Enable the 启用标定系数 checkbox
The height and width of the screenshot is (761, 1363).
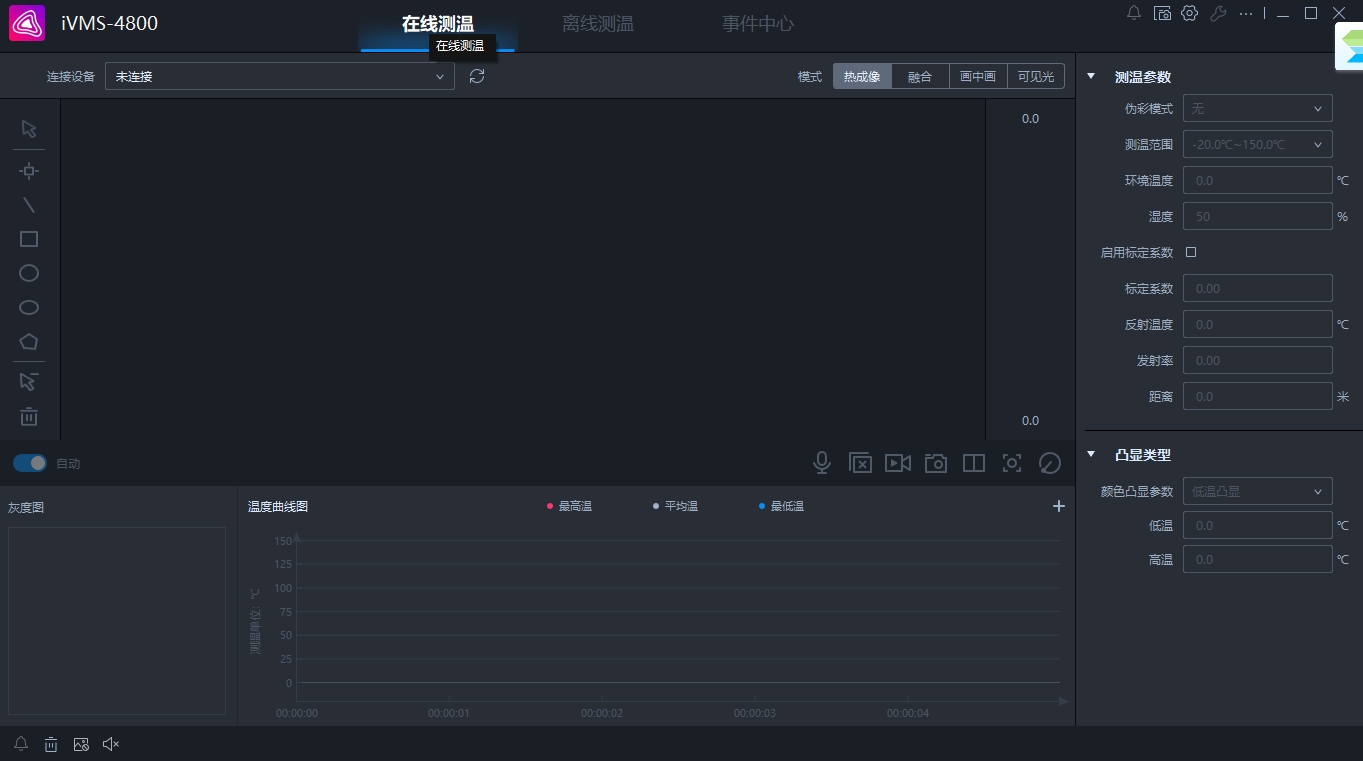(x=1191, y=252)
